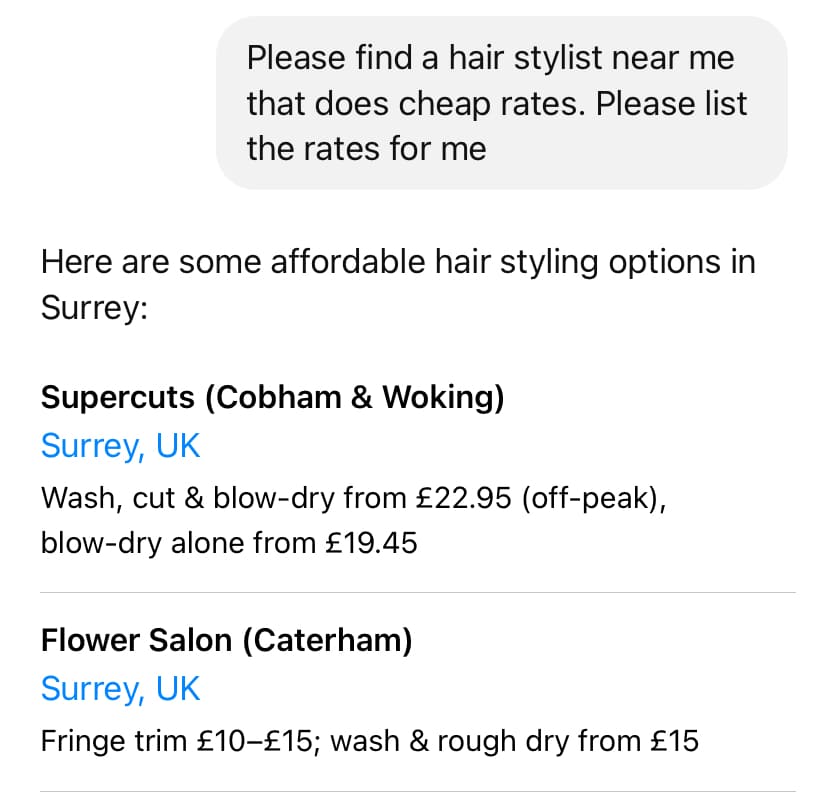Viewport: 828px width, 793px height.
Task: Click the £10–£15 fringe trim price range
Action: click(255, 741)
